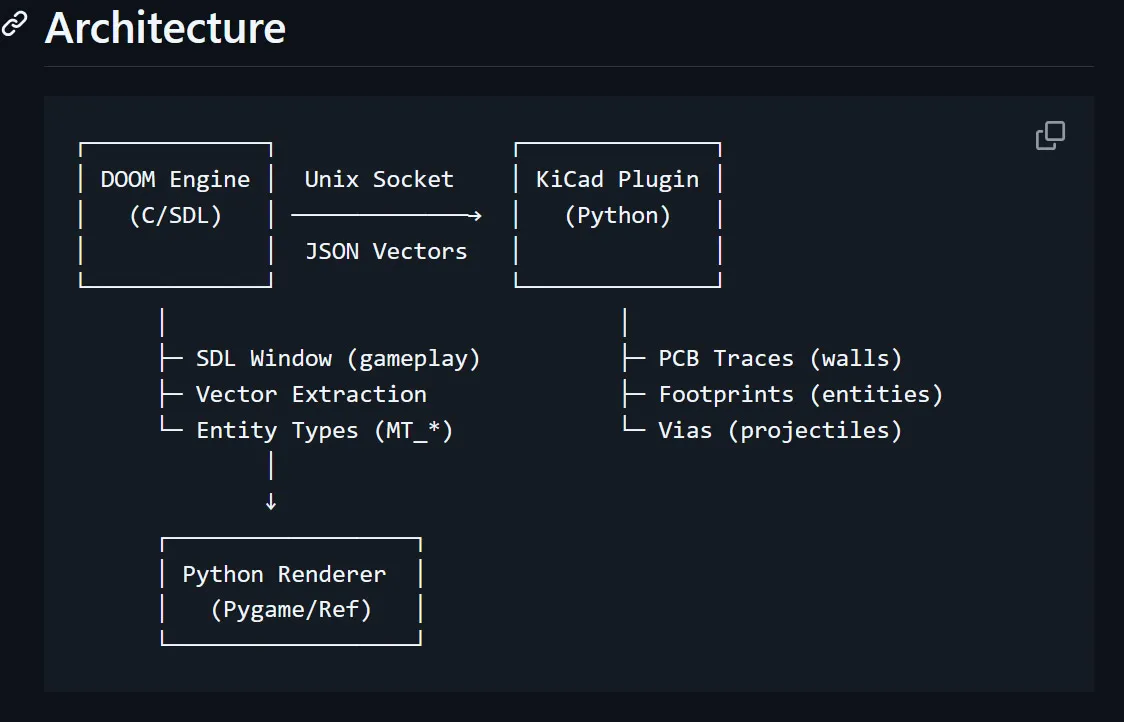Screen dimensions: 1124x722
Task: Click the horizontal rule under Architecture heading
Action: (x=568, y=67)
